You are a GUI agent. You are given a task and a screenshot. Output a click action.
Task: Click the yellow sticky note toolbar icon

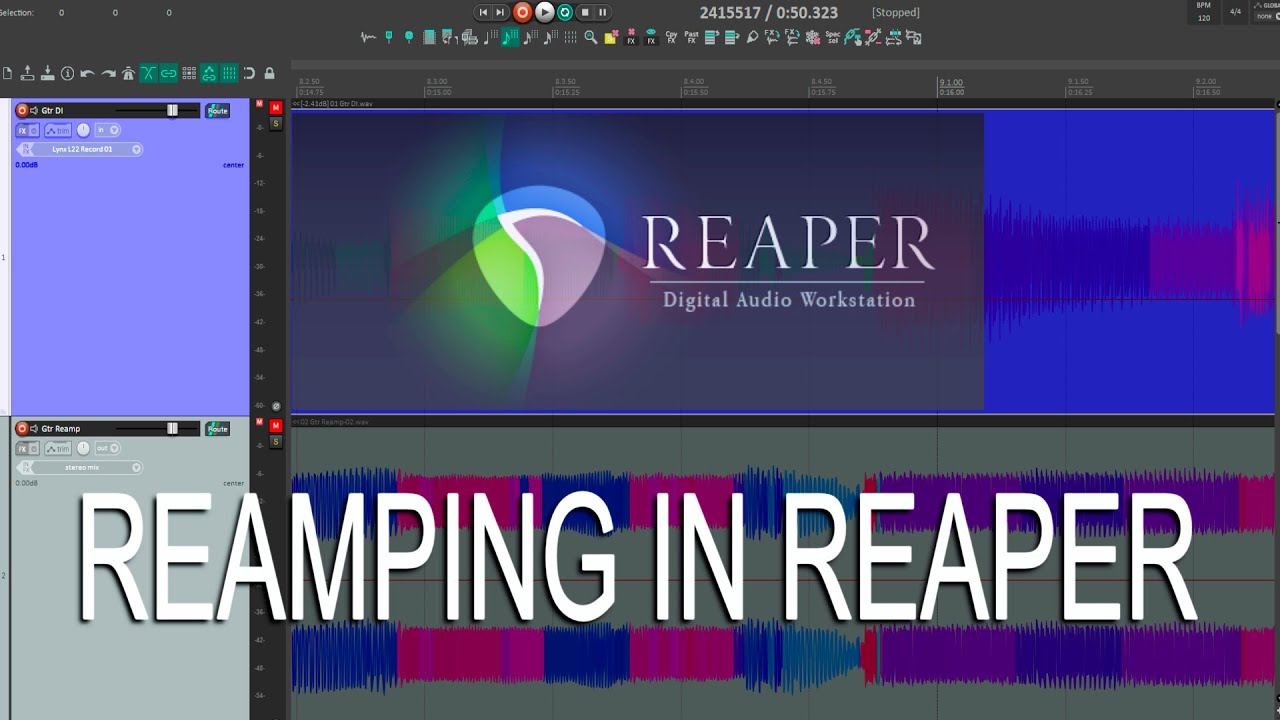coord(611,37)
